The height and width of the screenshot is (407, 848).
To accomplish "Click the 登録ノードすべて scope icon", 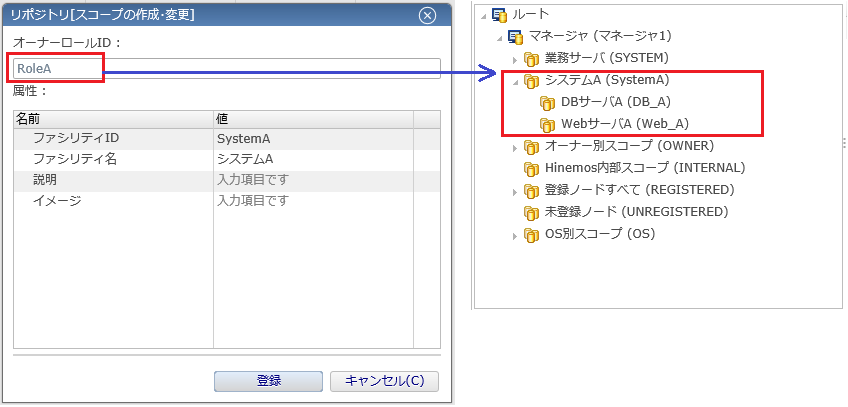I will pos(532,191).
